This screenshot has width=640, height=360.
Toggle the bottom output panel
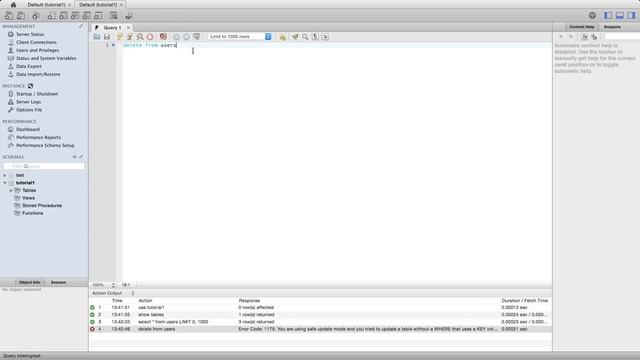tap(620, 16)
